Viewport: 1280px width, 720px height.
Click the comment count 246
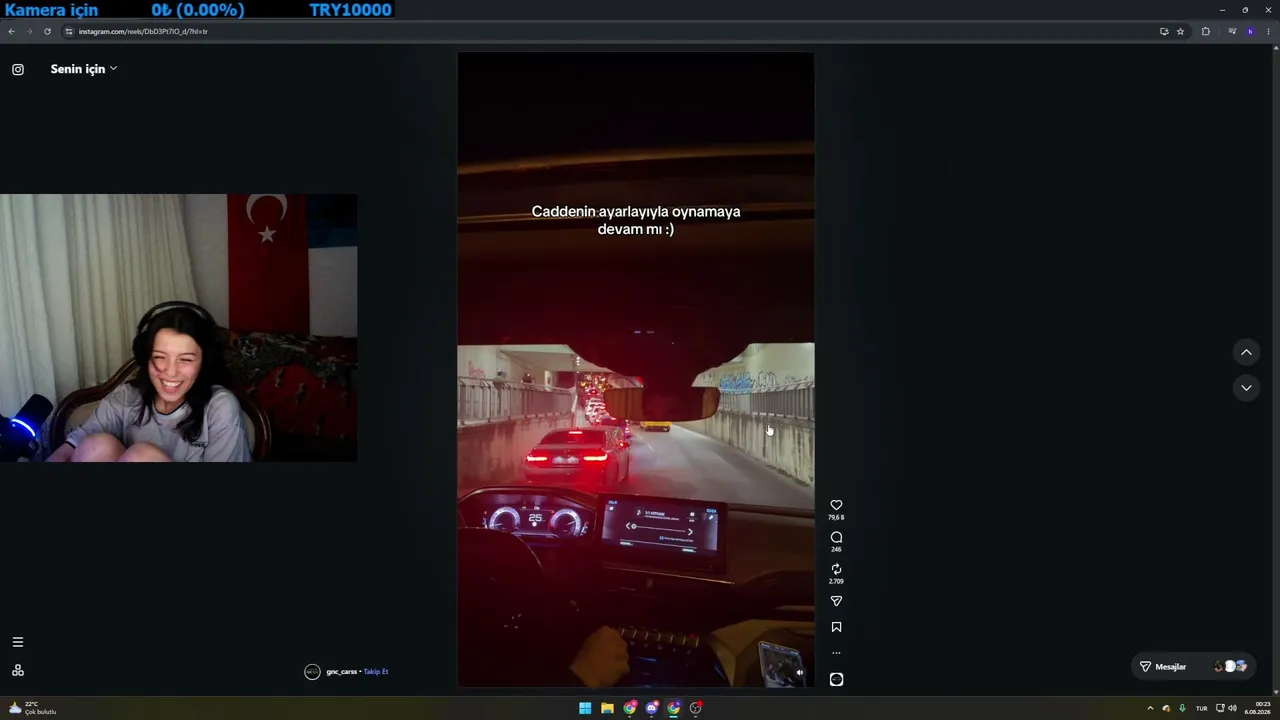(x=836, y=550)
